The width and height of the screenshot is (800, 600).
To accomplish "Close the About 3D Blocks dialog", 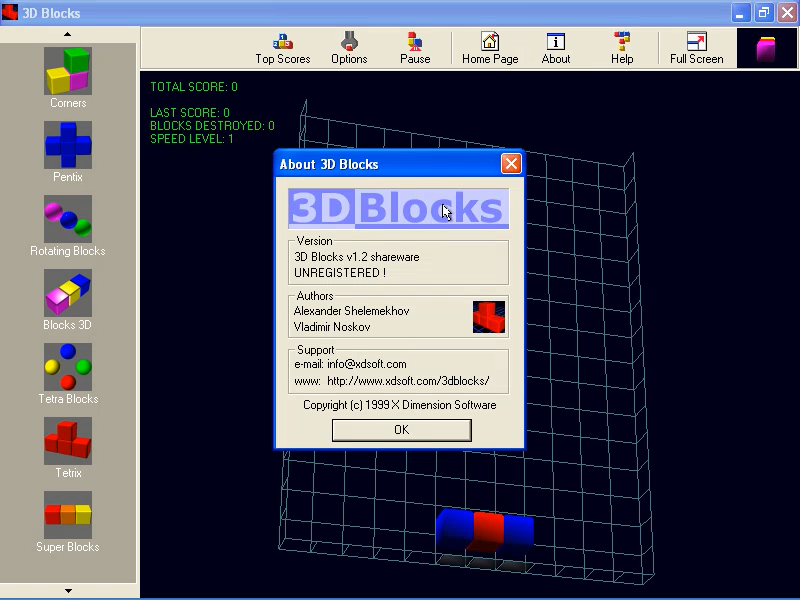I will pyautogui.click(x=511, y=163).
